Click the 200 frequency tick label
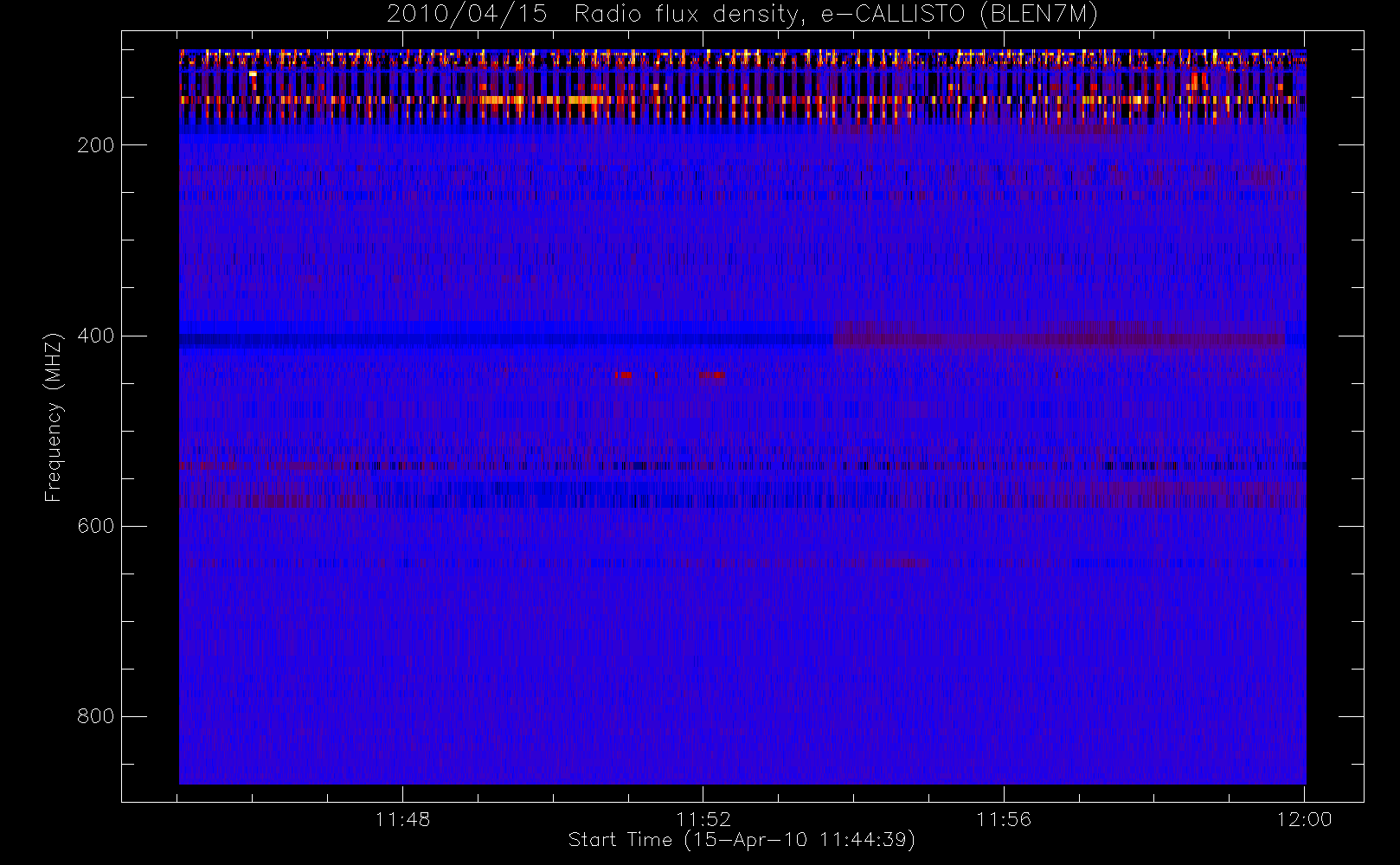Screen dimensions: 1400x865 pyautogui.click(x=95, y=145)
